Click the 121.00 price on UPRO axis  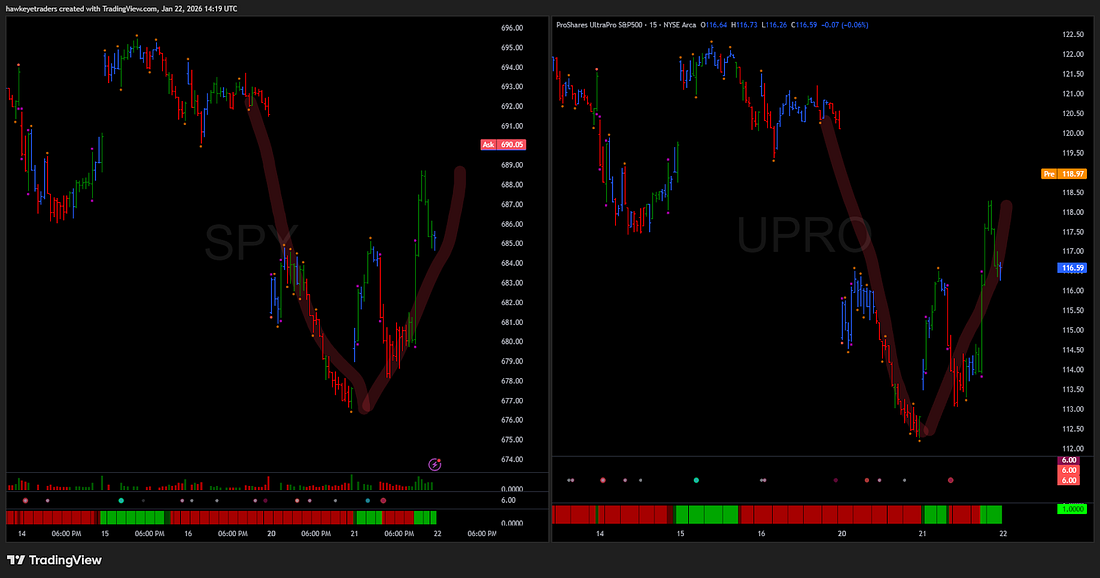[1073, 94]
